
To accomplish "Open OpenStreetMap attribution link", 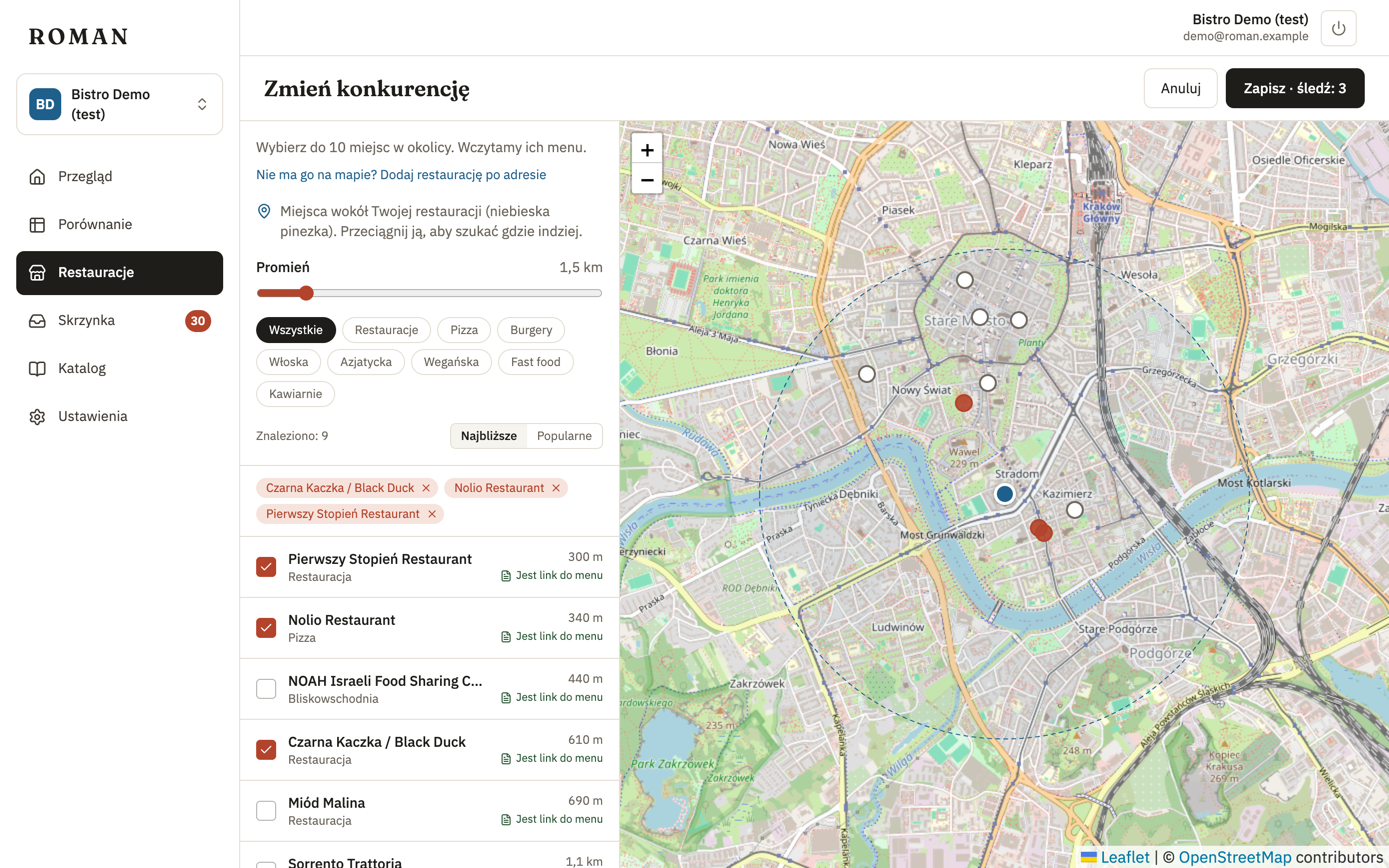I will click(x=1235, y=857).
